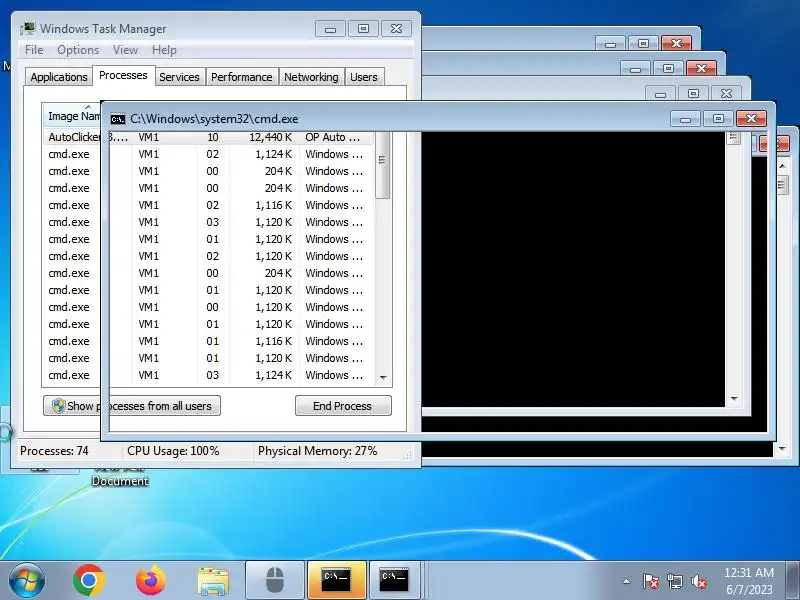
Task: Close the second background cmd window
Action: click(x=702, y=68)
